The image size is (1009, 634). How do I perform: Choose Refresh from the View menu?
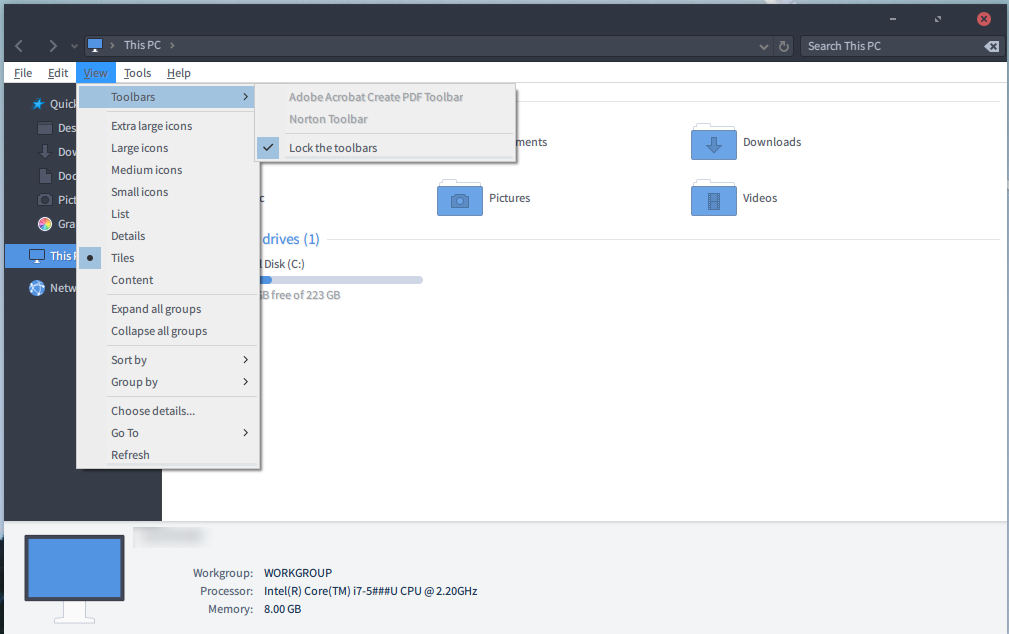point(130,455)
